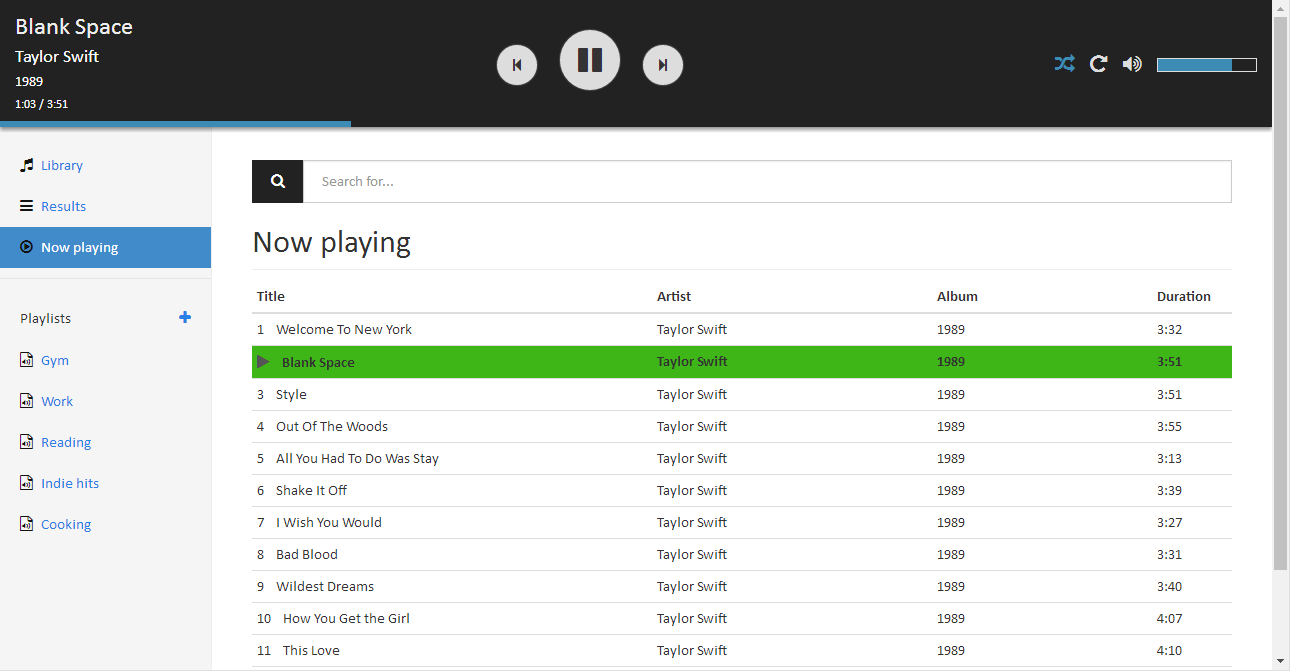The width and height of the screenshot is (1290, 671).
Task: Seek in the song progress bar
Action: point(636,124)
